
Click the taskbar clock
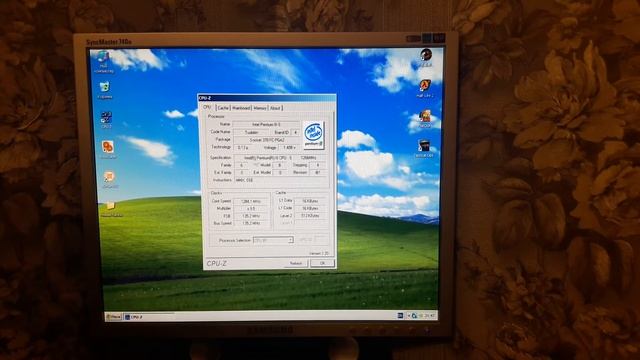tap(429, 316)
